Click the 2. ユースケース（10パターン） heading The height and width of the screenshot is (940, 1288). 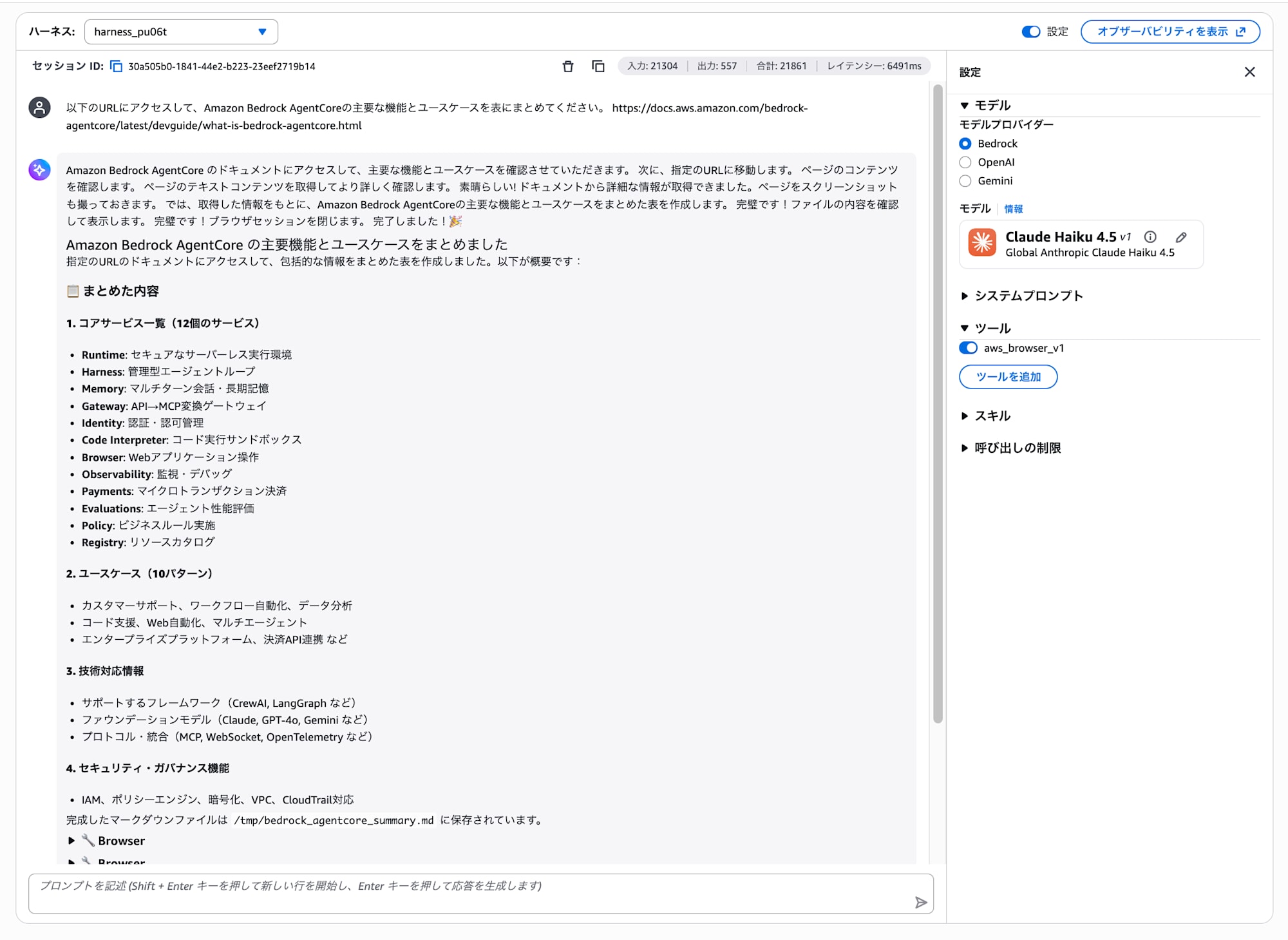click(139, 573)
